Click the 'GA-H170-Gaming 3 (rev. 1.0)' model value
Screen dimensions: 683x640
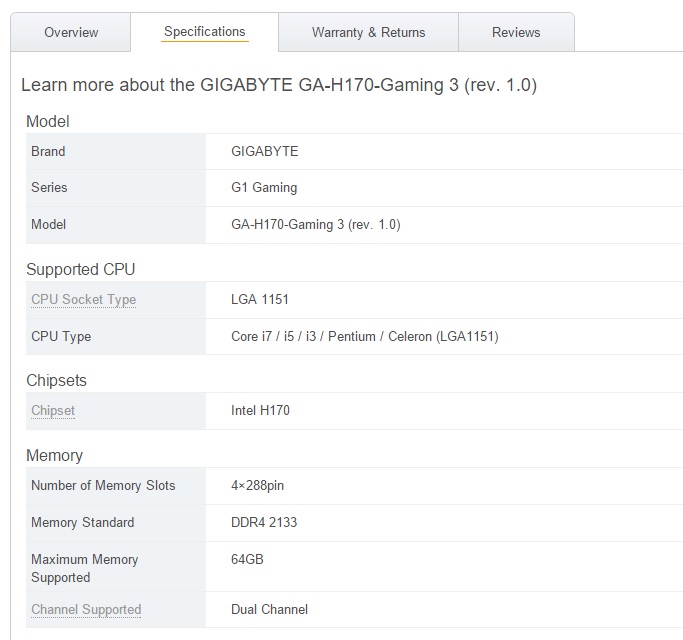(x=316, y=225)
